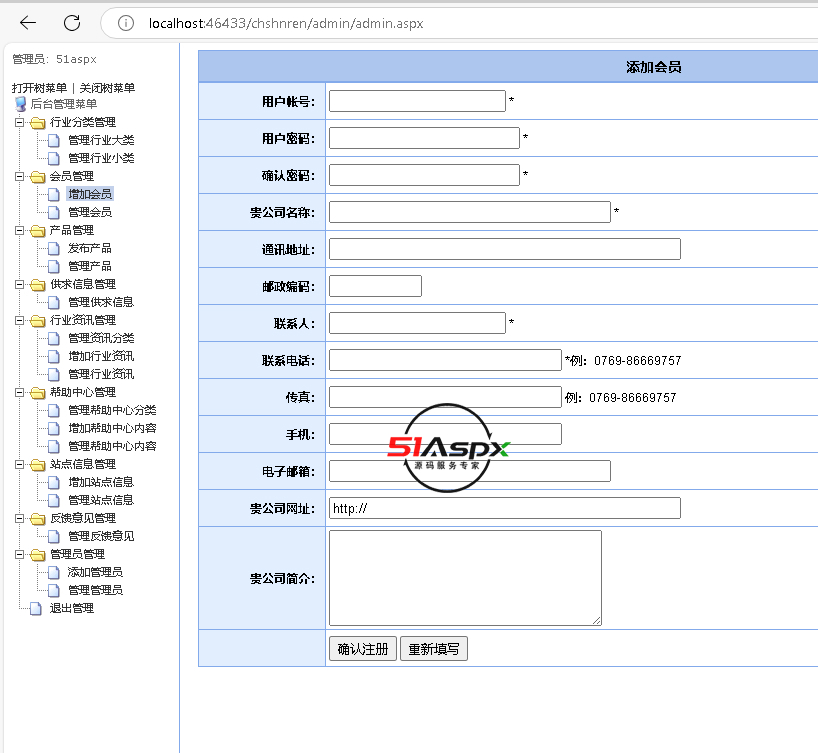
Task: Select 增加行业资讯 in the sidebar tree
Action: pos(101,356)
